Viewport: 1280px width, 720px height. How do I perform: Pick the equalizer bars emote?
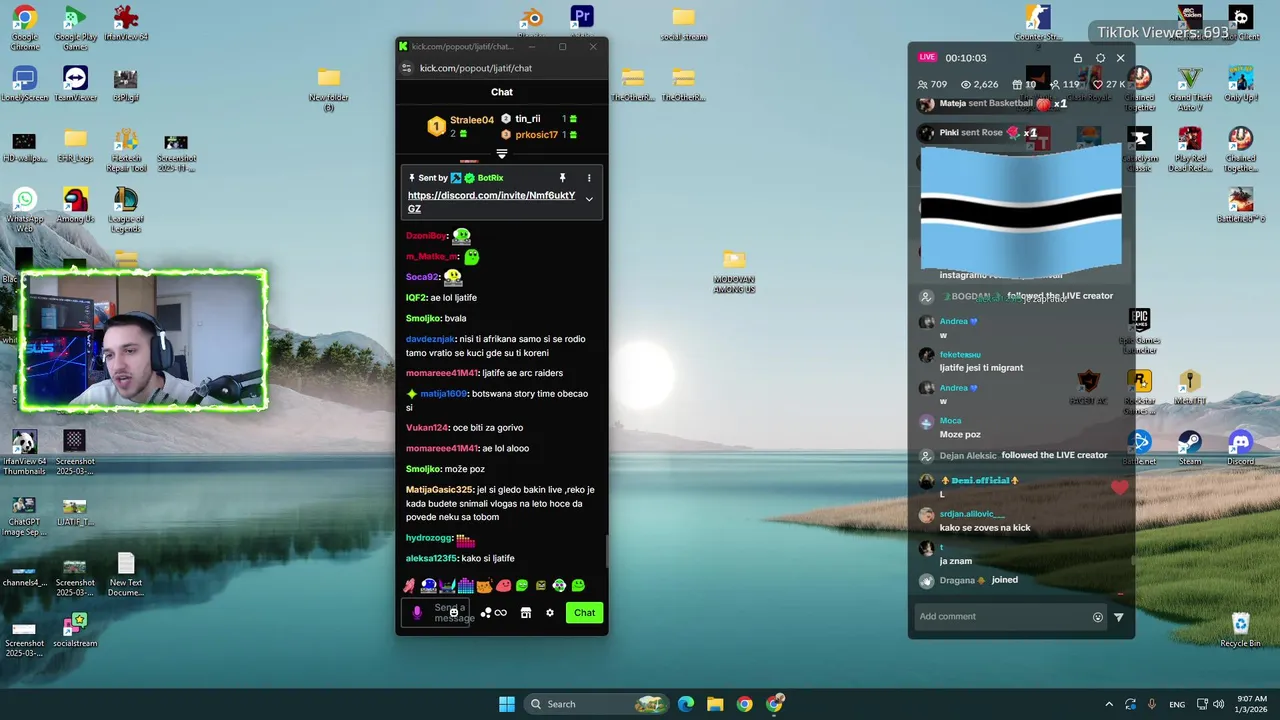465,585
